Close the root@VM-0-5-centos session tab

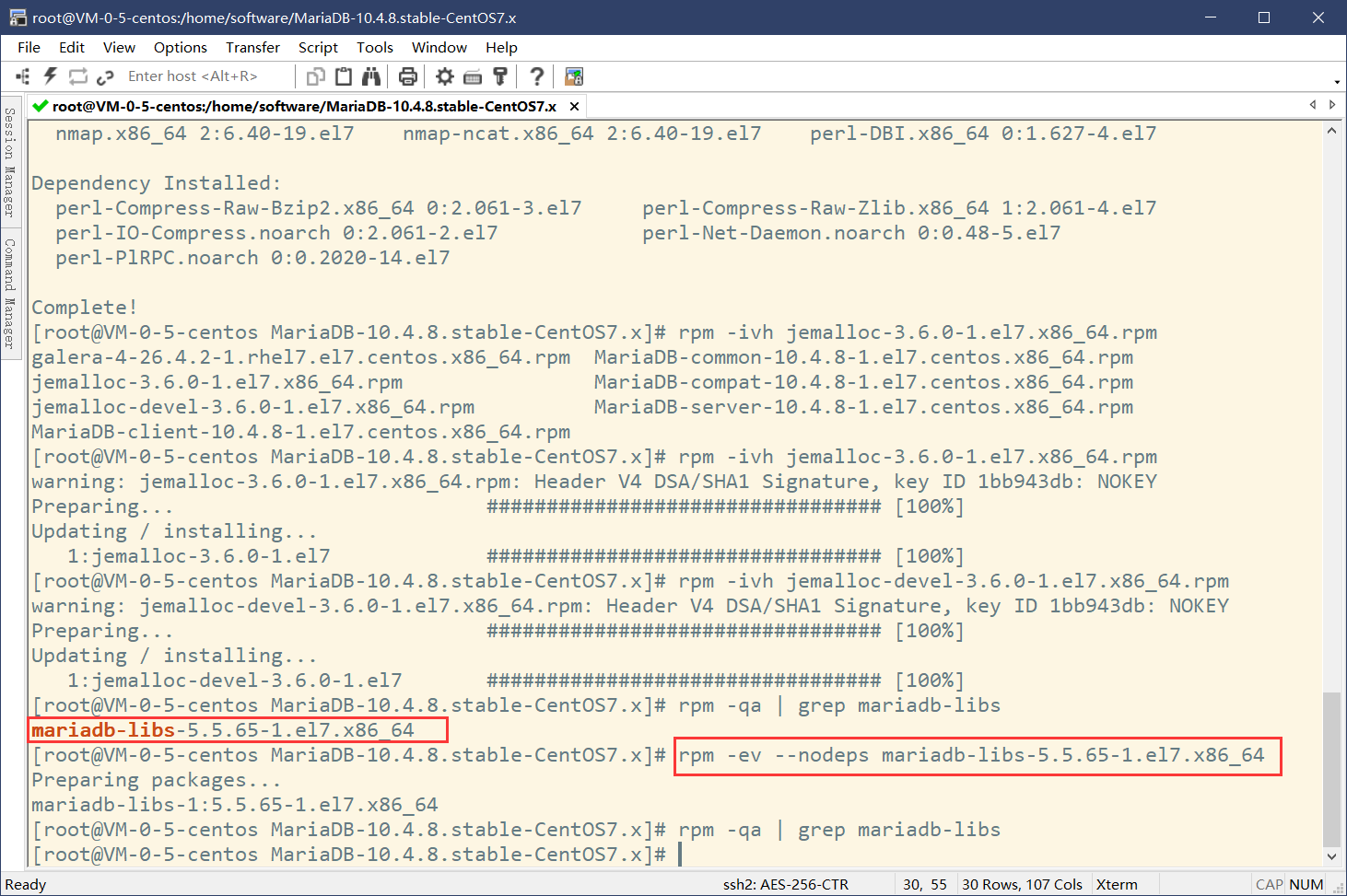pos(574,106)
